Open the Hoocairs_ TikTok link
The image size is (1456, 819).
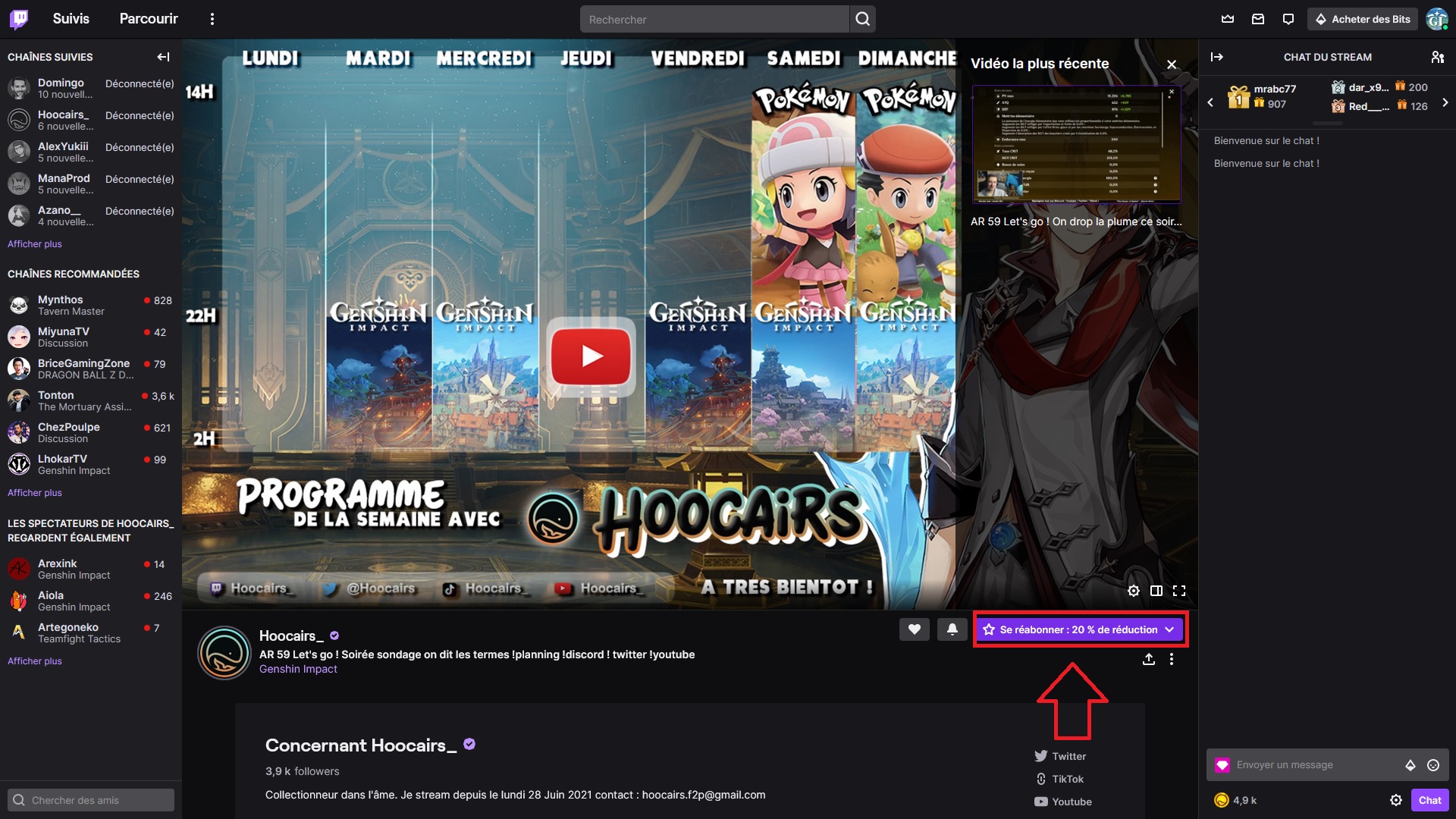(1059, 779)
